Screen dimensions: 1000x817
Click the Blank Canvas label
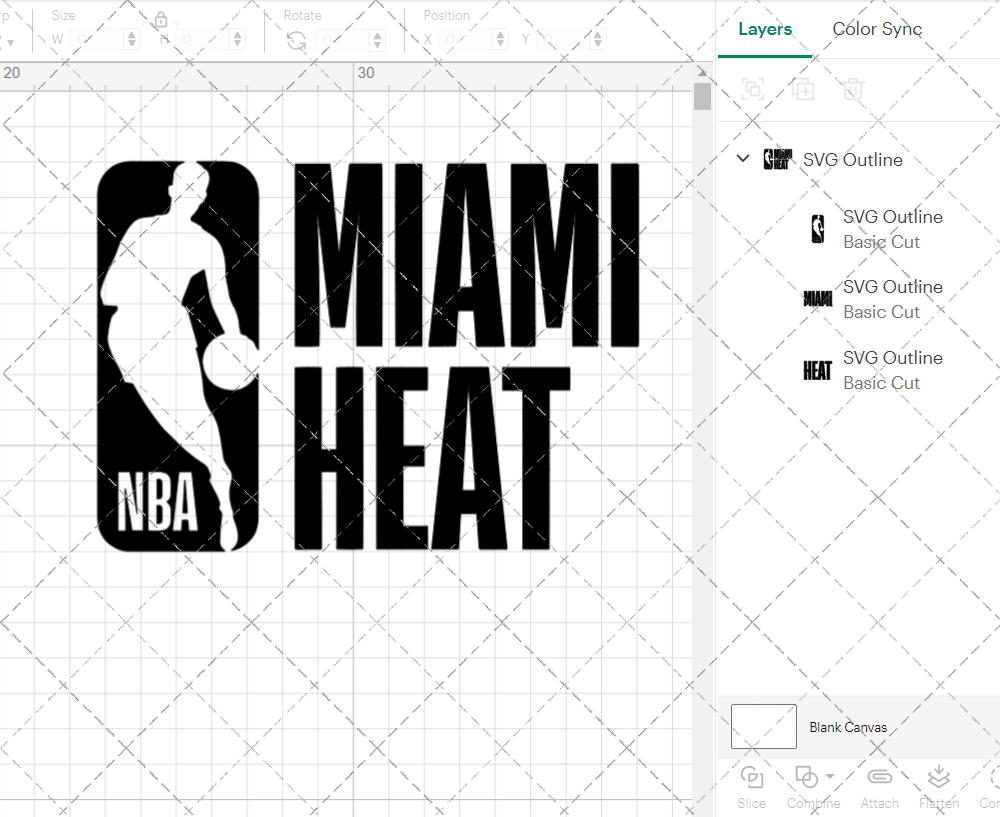pyautogui.click(x=848, y=727)
